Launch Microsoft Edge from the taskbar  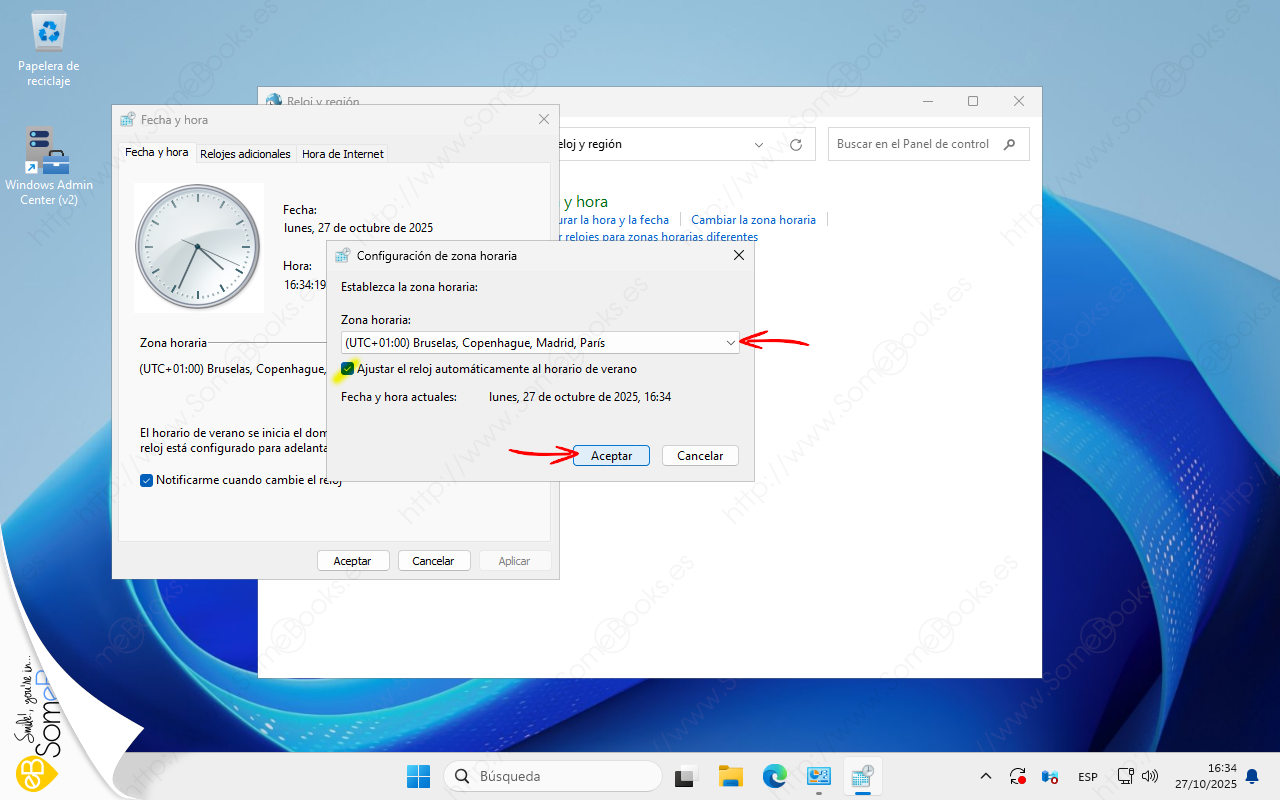pyautogui.click(x=775, y=776)
